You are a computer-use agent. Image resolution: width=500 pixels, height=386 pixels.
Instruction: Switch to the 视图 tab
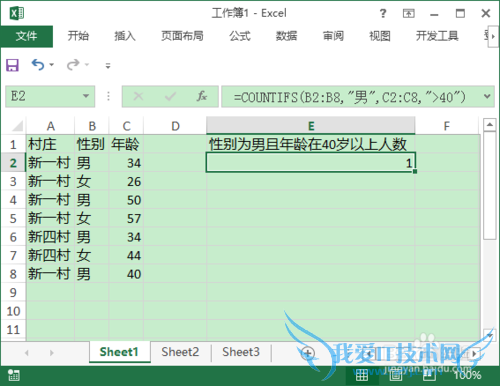380,36
